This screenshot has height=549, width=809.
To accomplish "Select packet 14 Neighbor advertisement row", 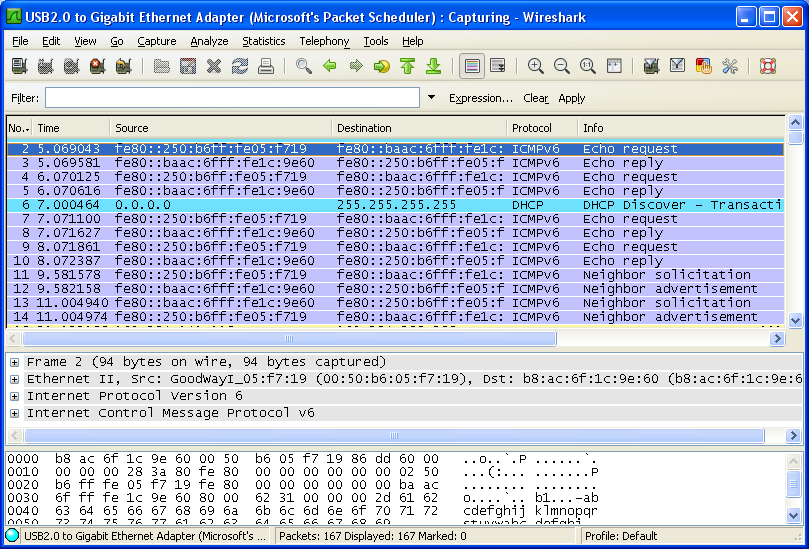I will (395, 317).
